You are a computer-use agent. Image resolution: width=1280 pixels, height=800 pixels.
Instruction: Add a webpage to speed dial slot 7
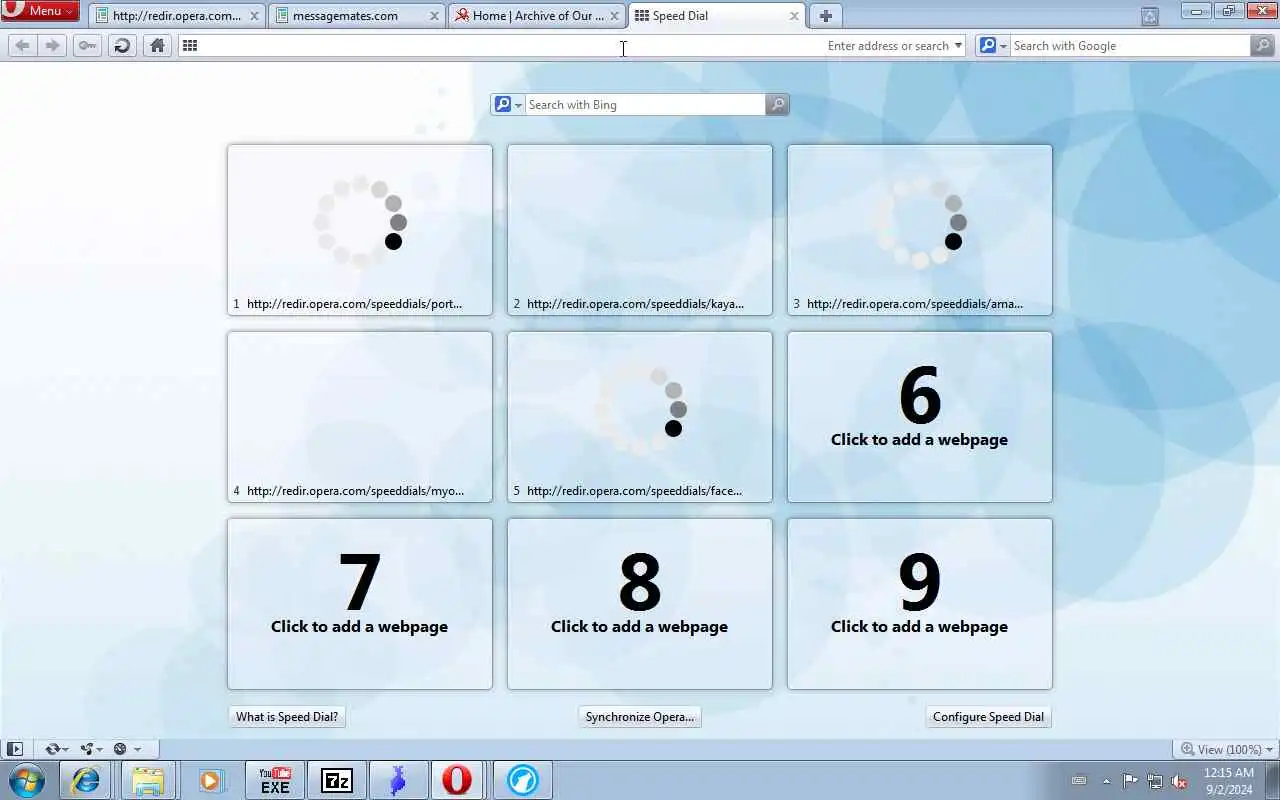pyautogui.click(x=360, y=604)
